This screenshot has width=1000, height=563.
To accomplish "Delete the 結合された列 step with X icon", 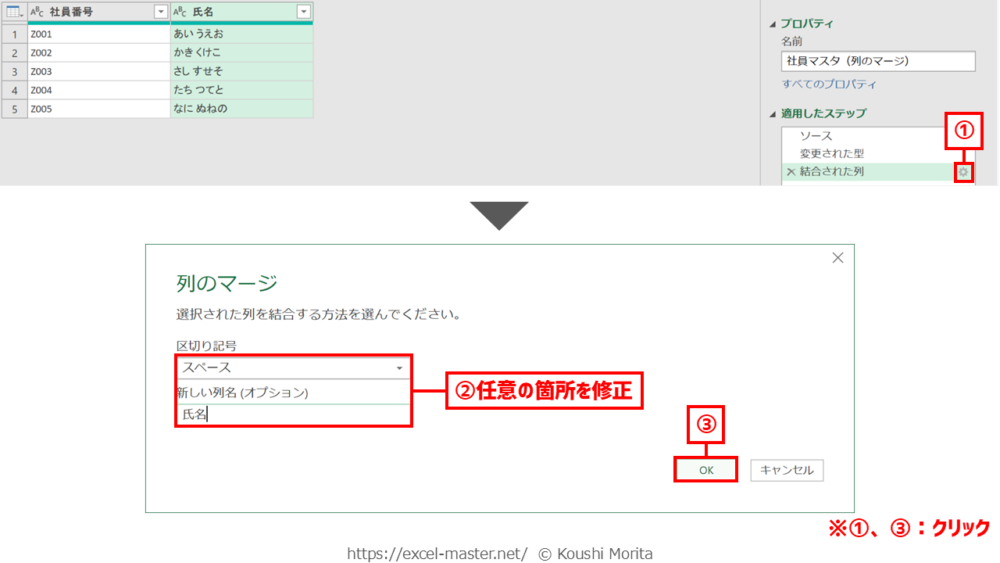I will pos(791,172).
